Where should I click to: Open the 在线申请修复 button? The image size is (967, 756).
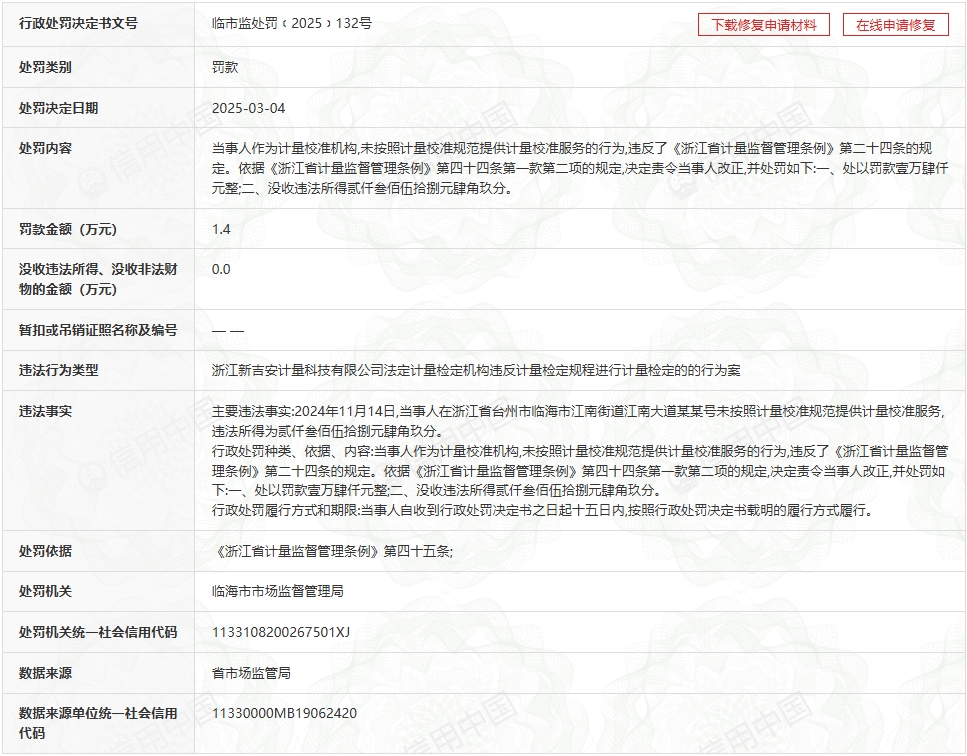click(x=895, y=25)
